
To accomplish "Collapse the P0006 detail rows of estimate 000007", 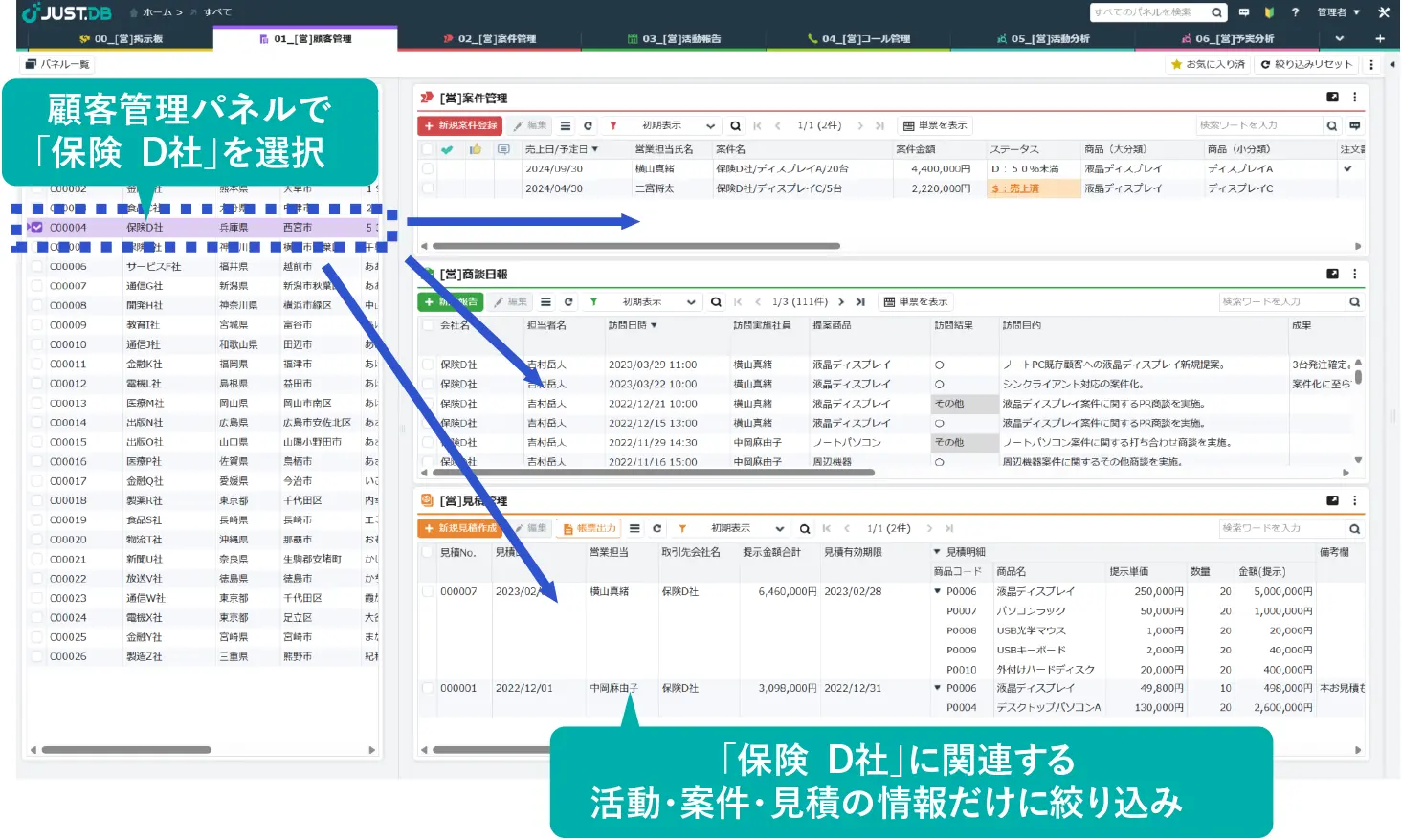I will pos(938,592).
